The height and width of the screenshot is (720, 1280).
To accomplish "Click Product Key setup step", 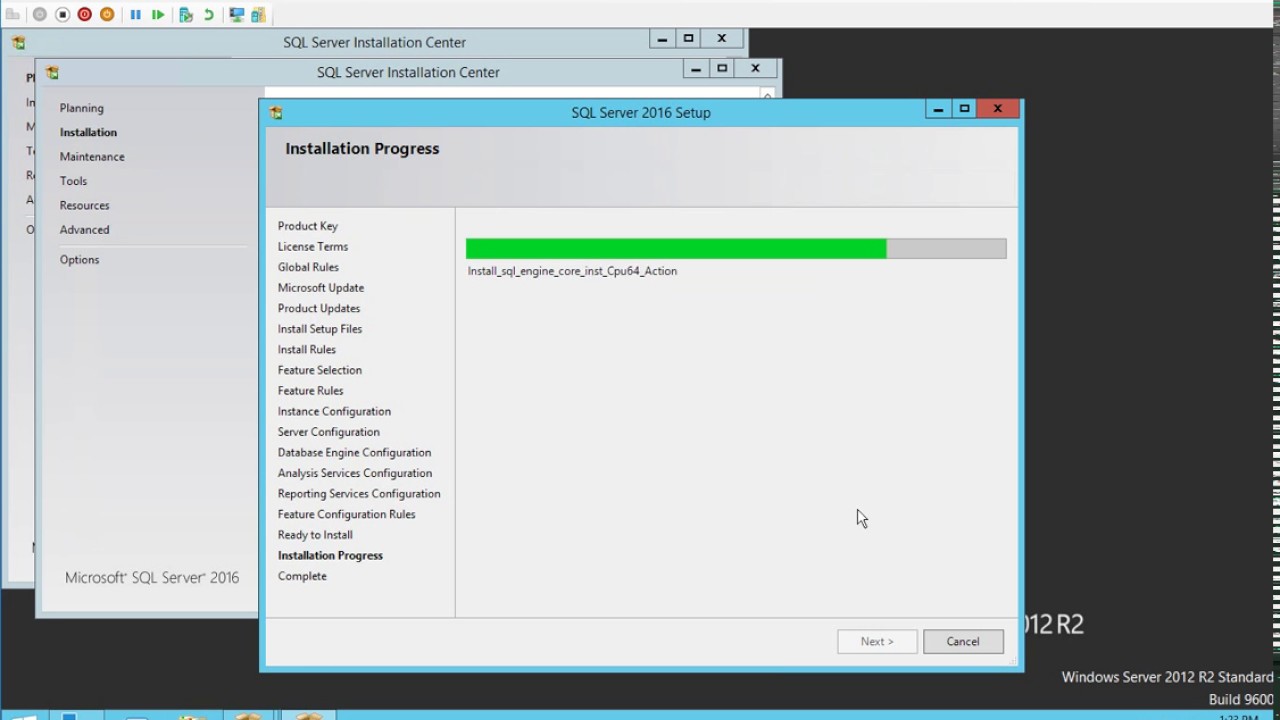I will [308, 226].
